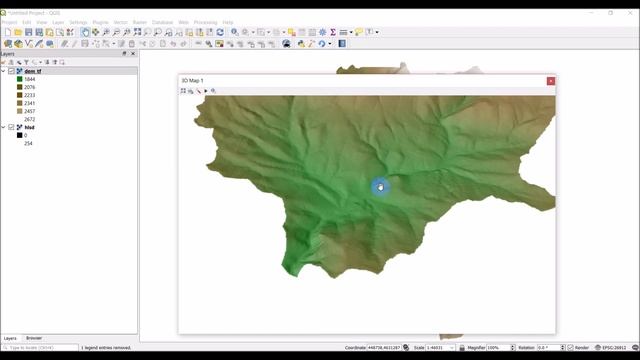Screen dimensions: 640x360
Task: Click the blue book help icon in toolbar
Action: pos(342,44)
